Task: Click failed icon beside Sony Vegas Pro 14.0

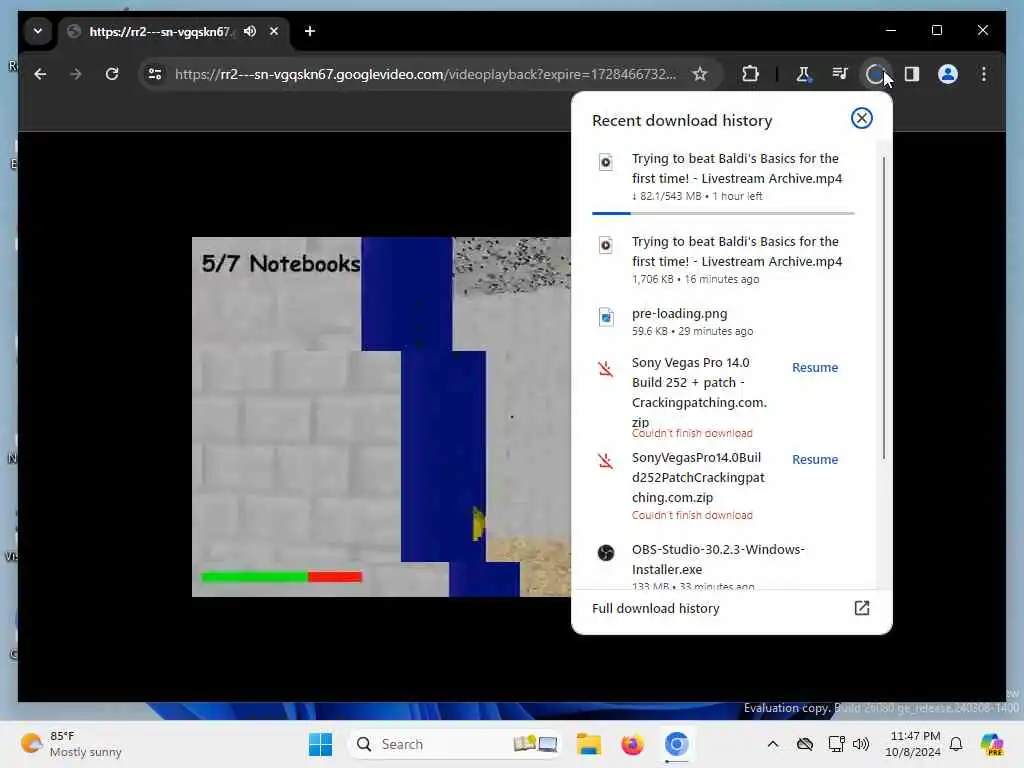Action: 605,369
